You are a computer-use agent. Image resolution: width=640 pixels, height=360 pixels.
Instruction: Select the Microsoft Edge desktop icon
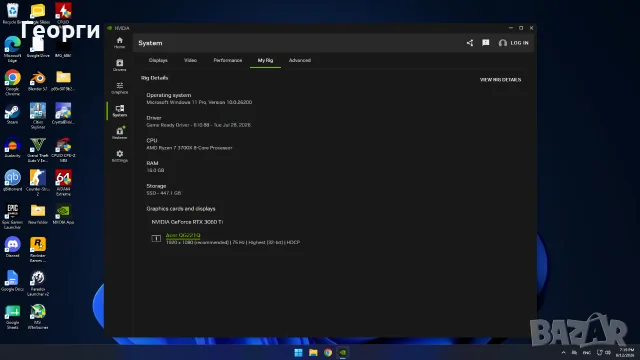tap(12, 49)
